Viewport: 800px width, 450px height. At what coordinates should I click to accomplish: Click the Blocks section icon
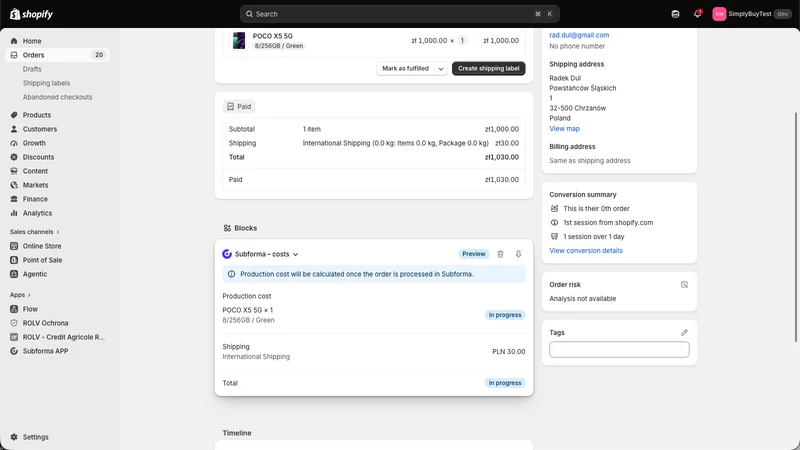[227, 228]
